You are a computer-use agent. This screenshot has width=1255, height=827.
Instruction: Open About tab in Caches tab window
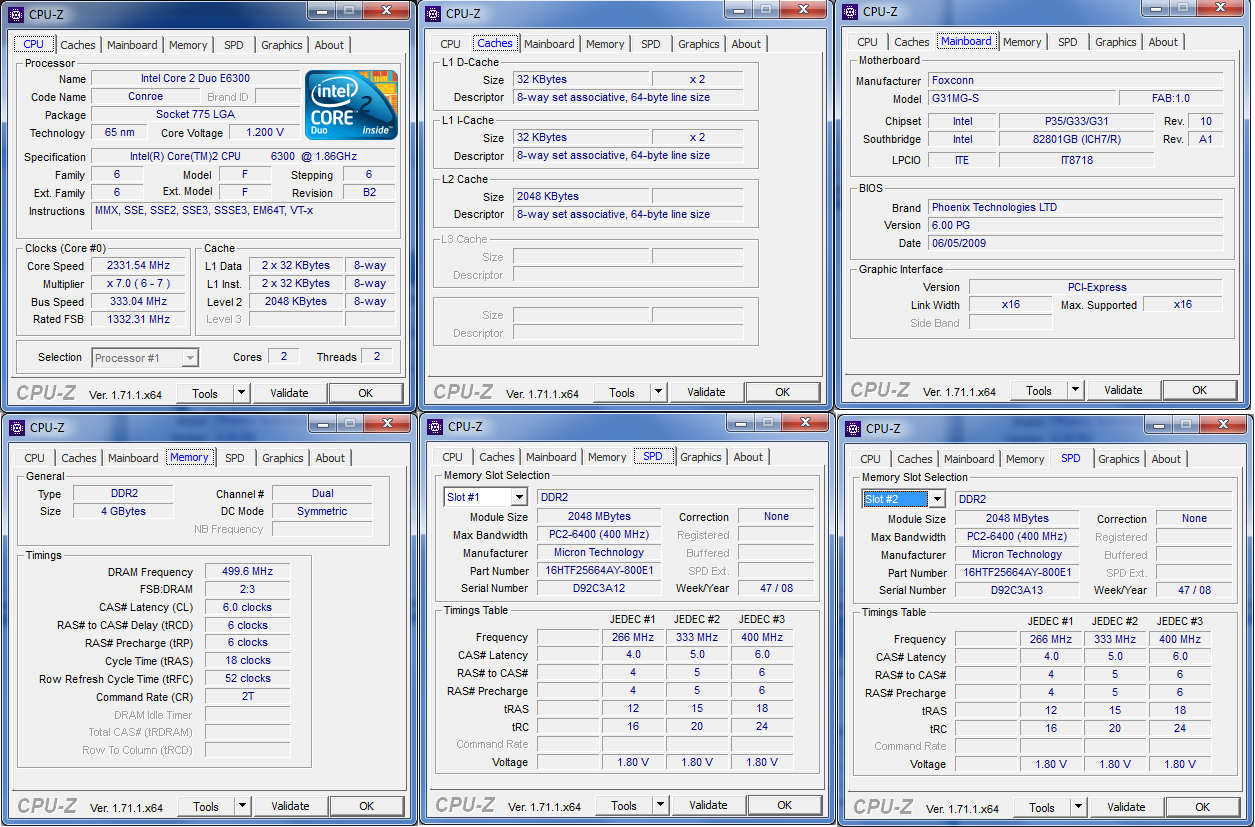[x=746, y=44]
